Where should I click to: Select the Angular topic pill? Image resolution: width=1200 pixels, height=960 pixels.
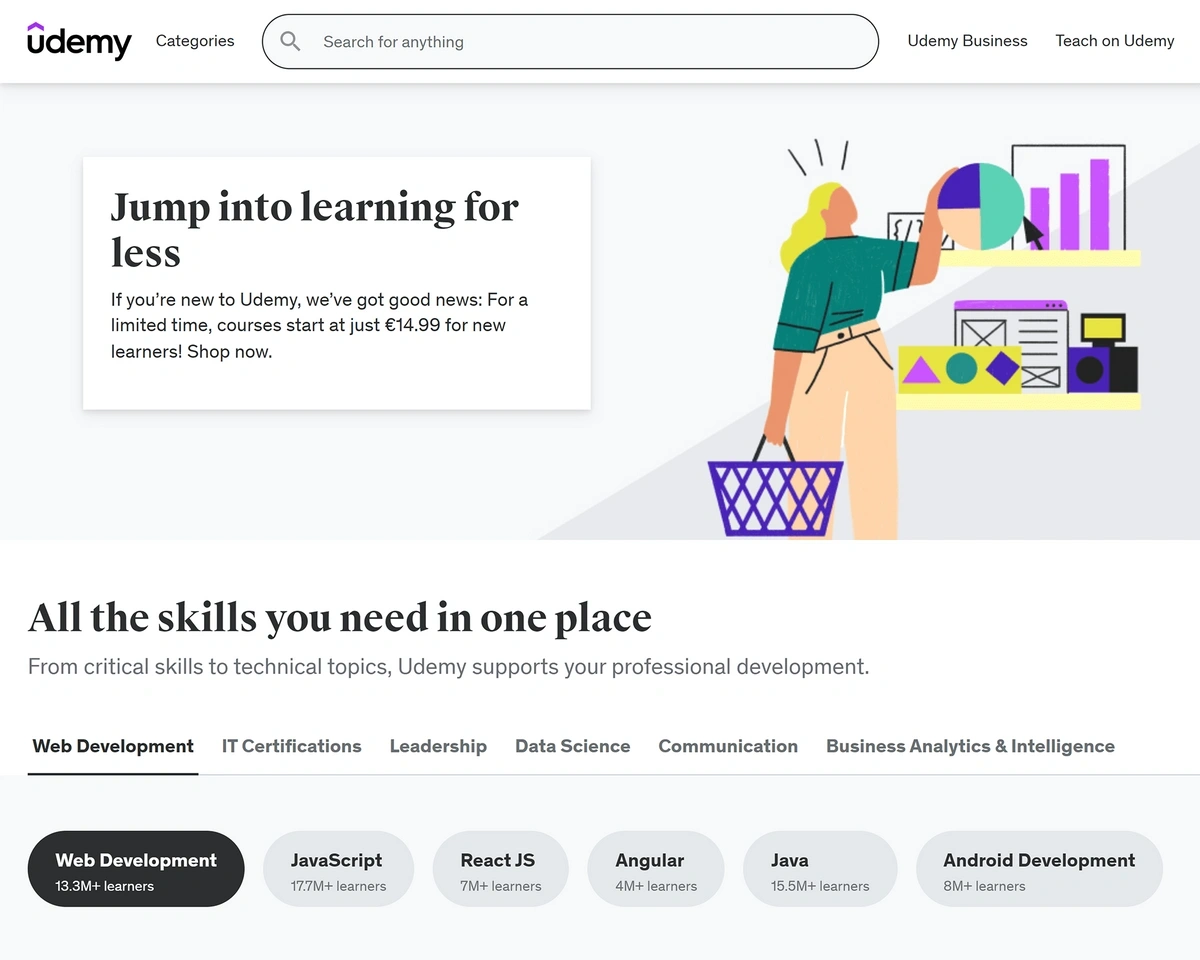point(656,869)
